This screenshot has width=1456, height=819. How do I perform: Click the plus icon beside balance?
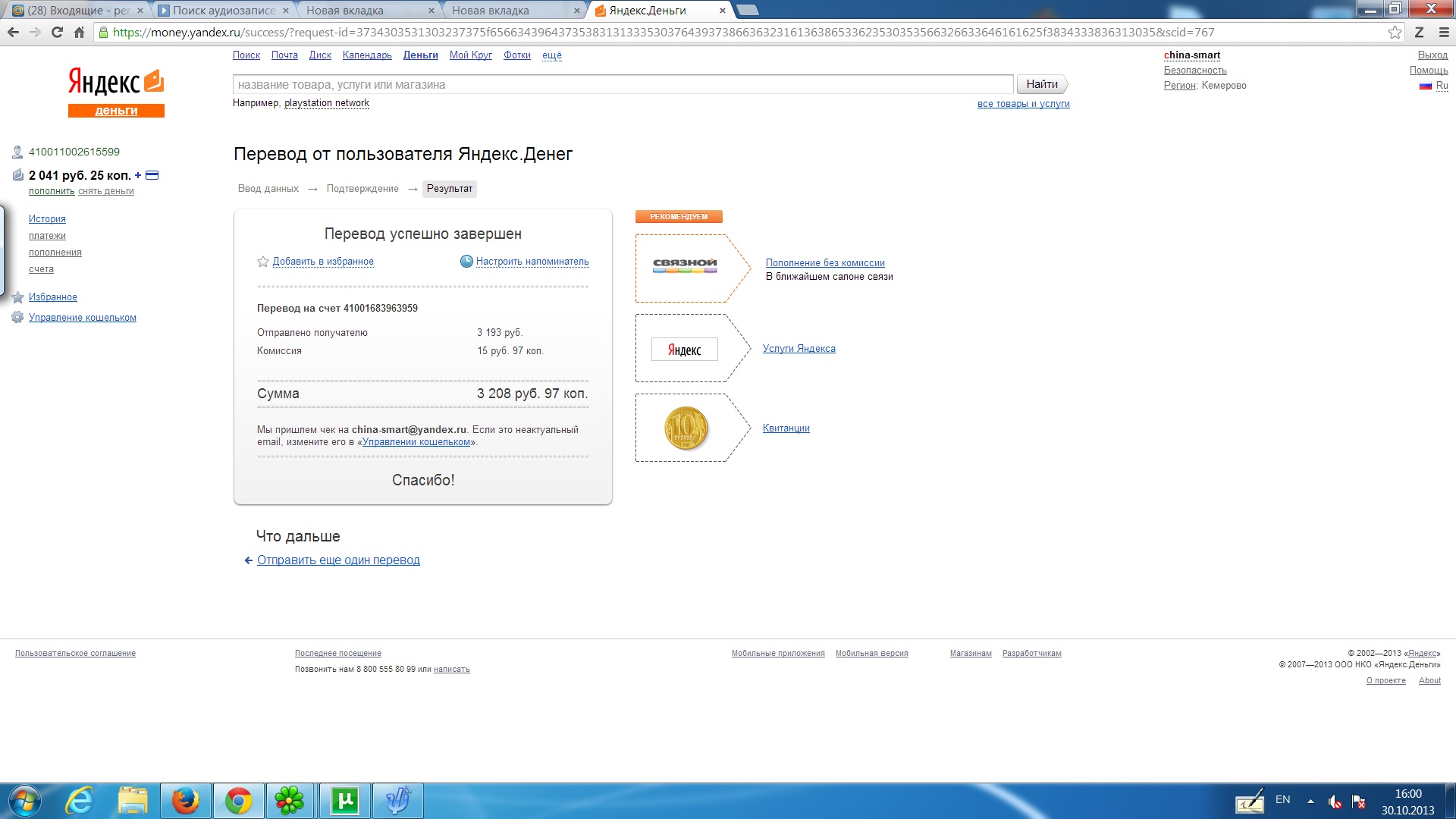point(138,175)
